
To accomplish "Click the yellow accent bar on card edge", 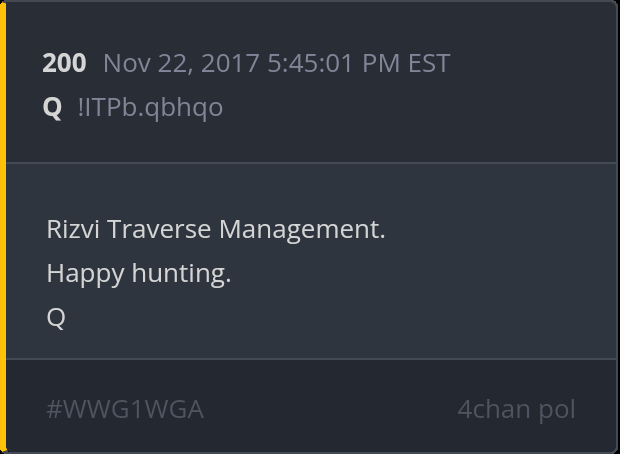I will coord(3,227).
